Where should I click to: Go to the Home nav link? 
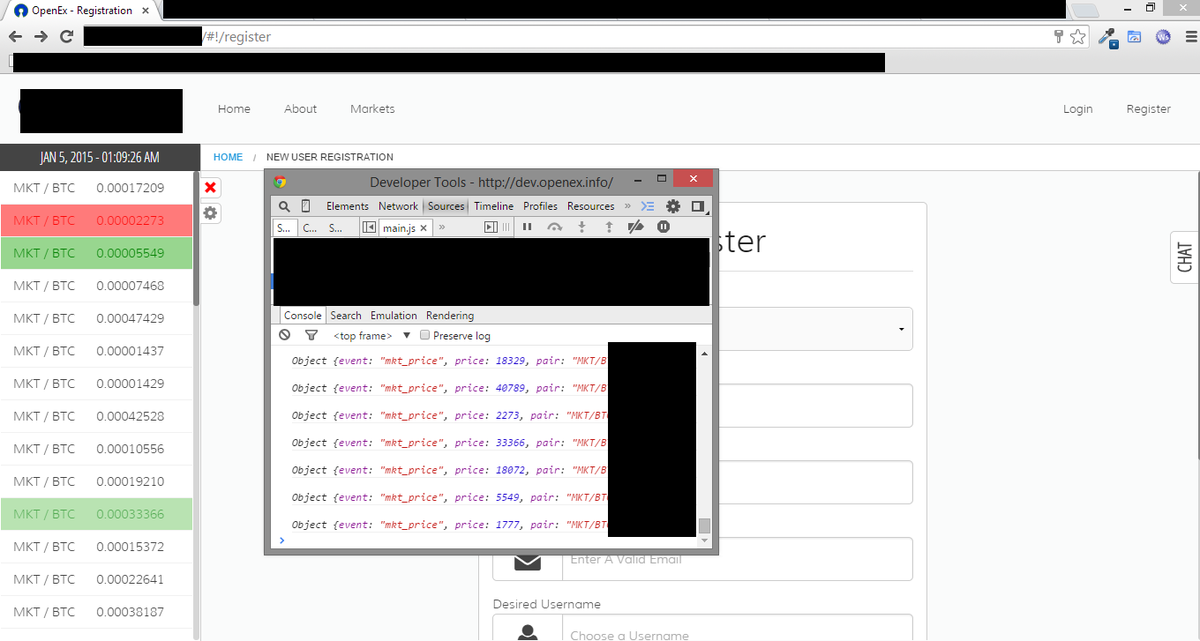point(234,109)
